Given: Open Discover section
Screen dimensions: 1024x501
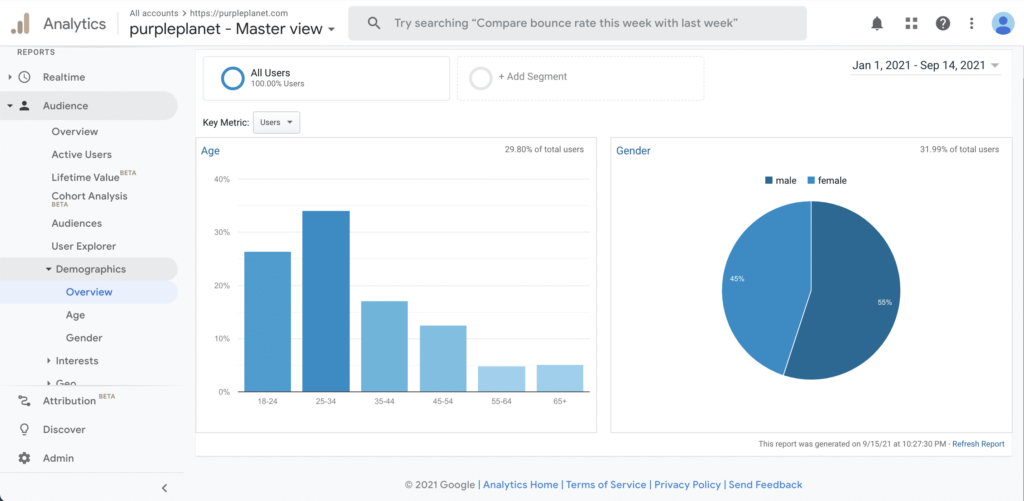Looking at the screenshot, I should tap(64, 429).
